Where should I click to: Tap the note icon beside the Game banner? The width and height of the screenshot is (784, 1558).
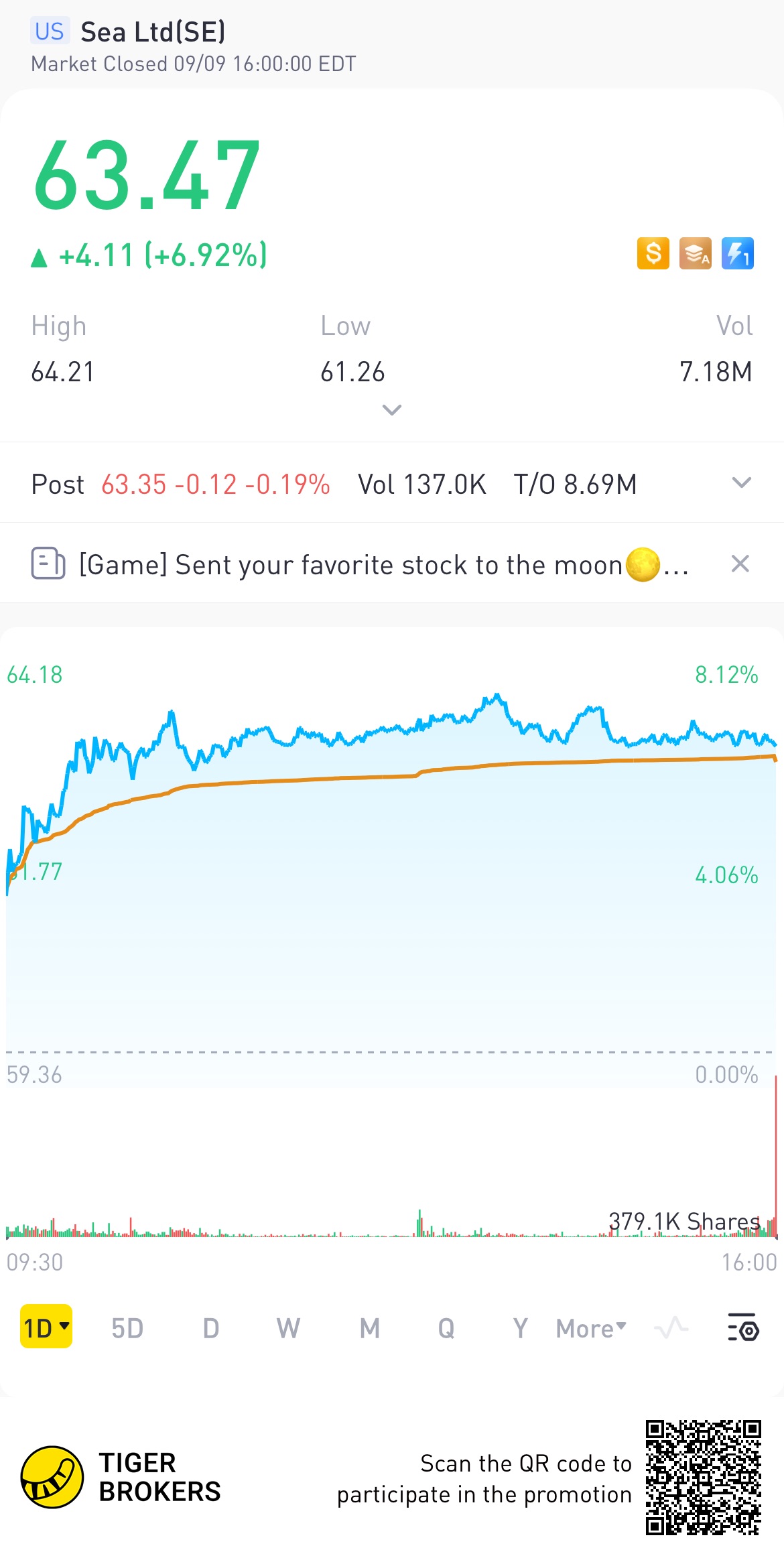point(48,564)
